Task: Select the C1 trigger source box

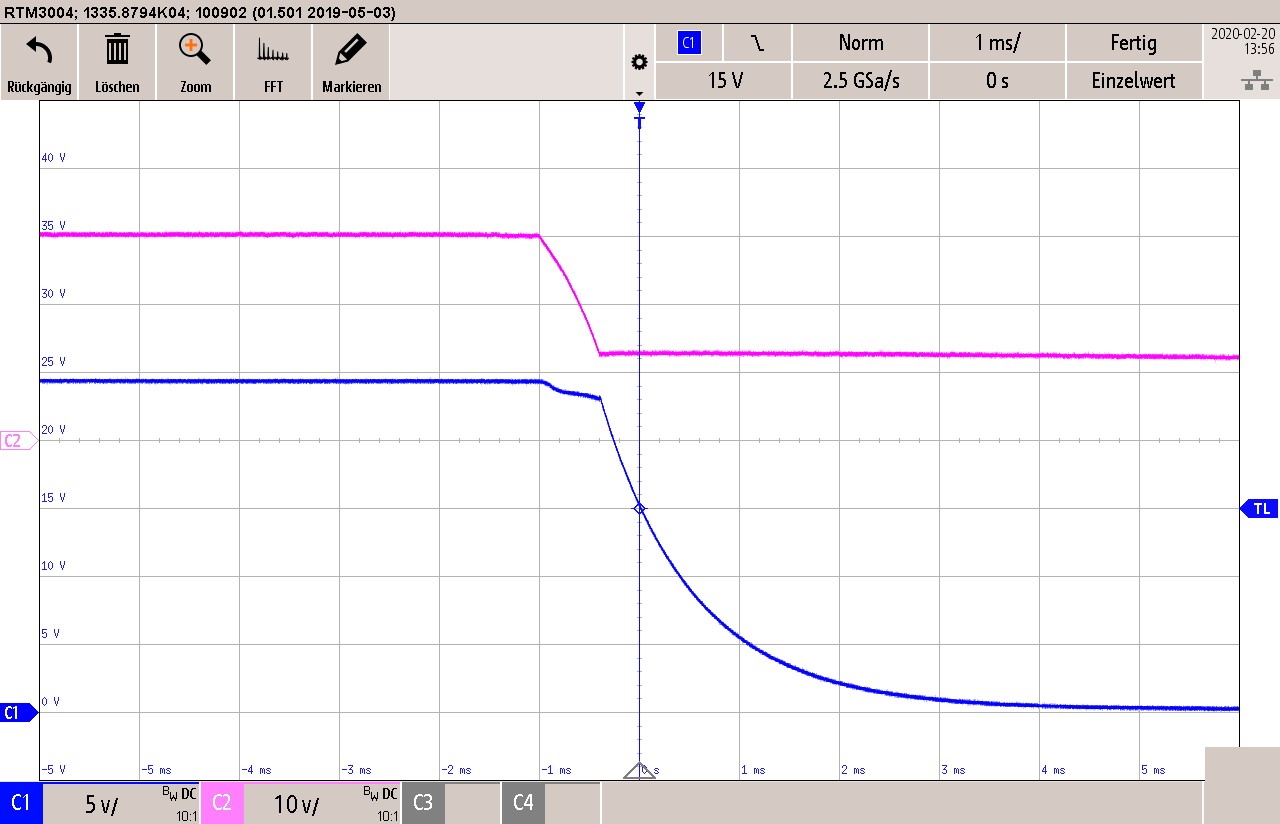Action: click(x=687, y=43)
